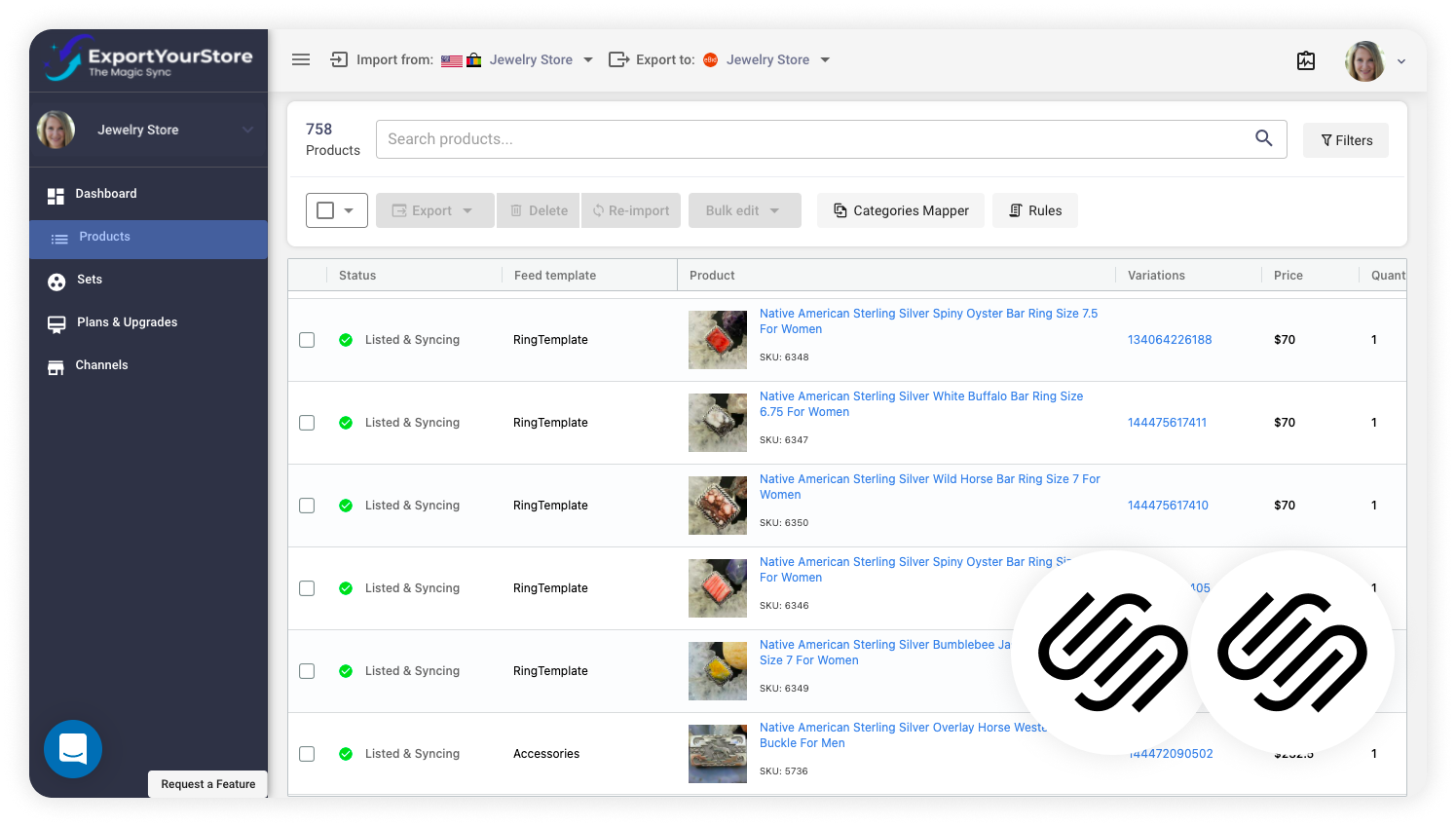Click the search magnifier icon
1456x827 pixels.
click(1263, 138)
